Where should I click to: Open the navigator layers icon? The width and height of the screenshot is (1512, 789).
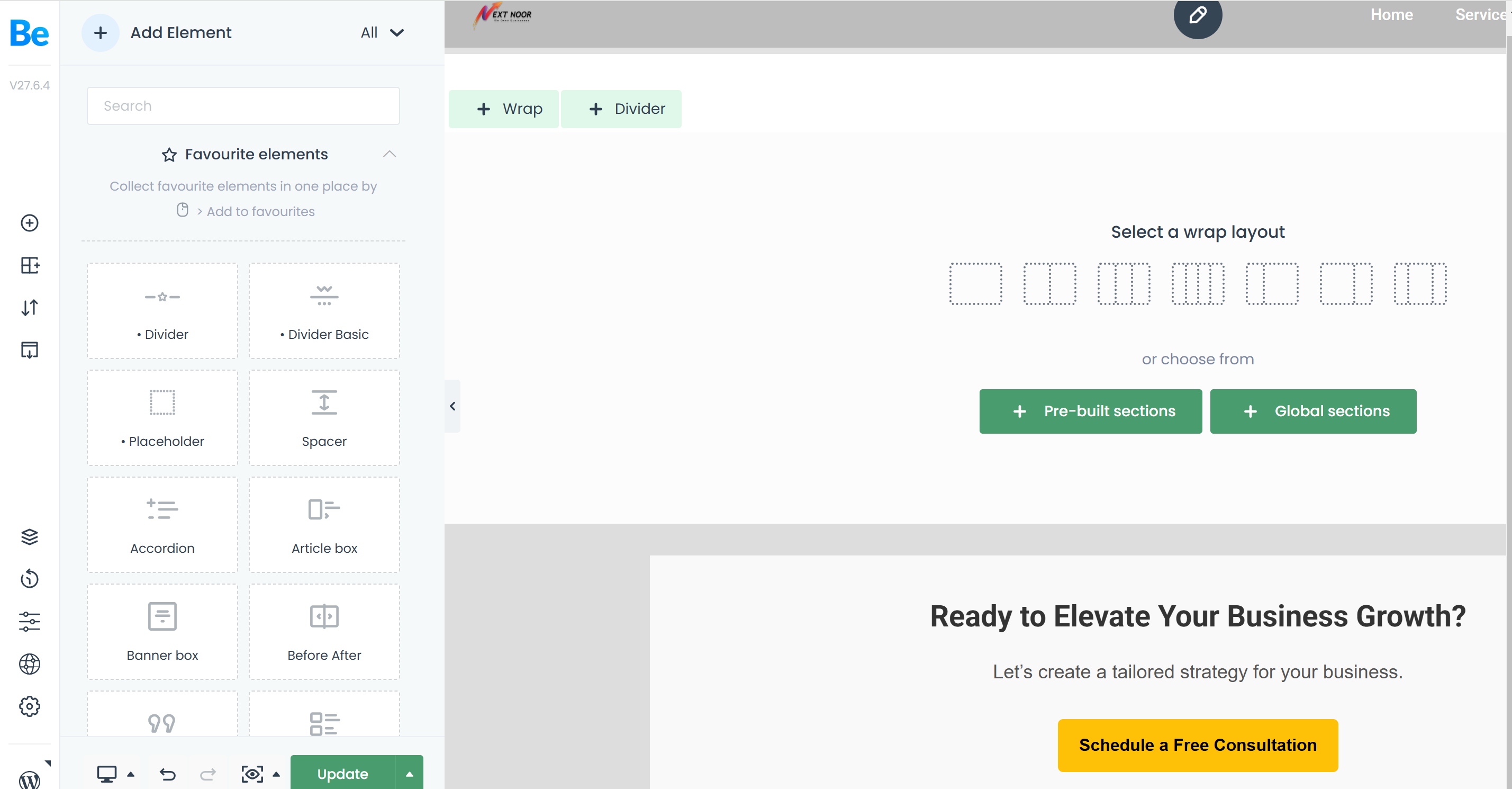(29, 536)
